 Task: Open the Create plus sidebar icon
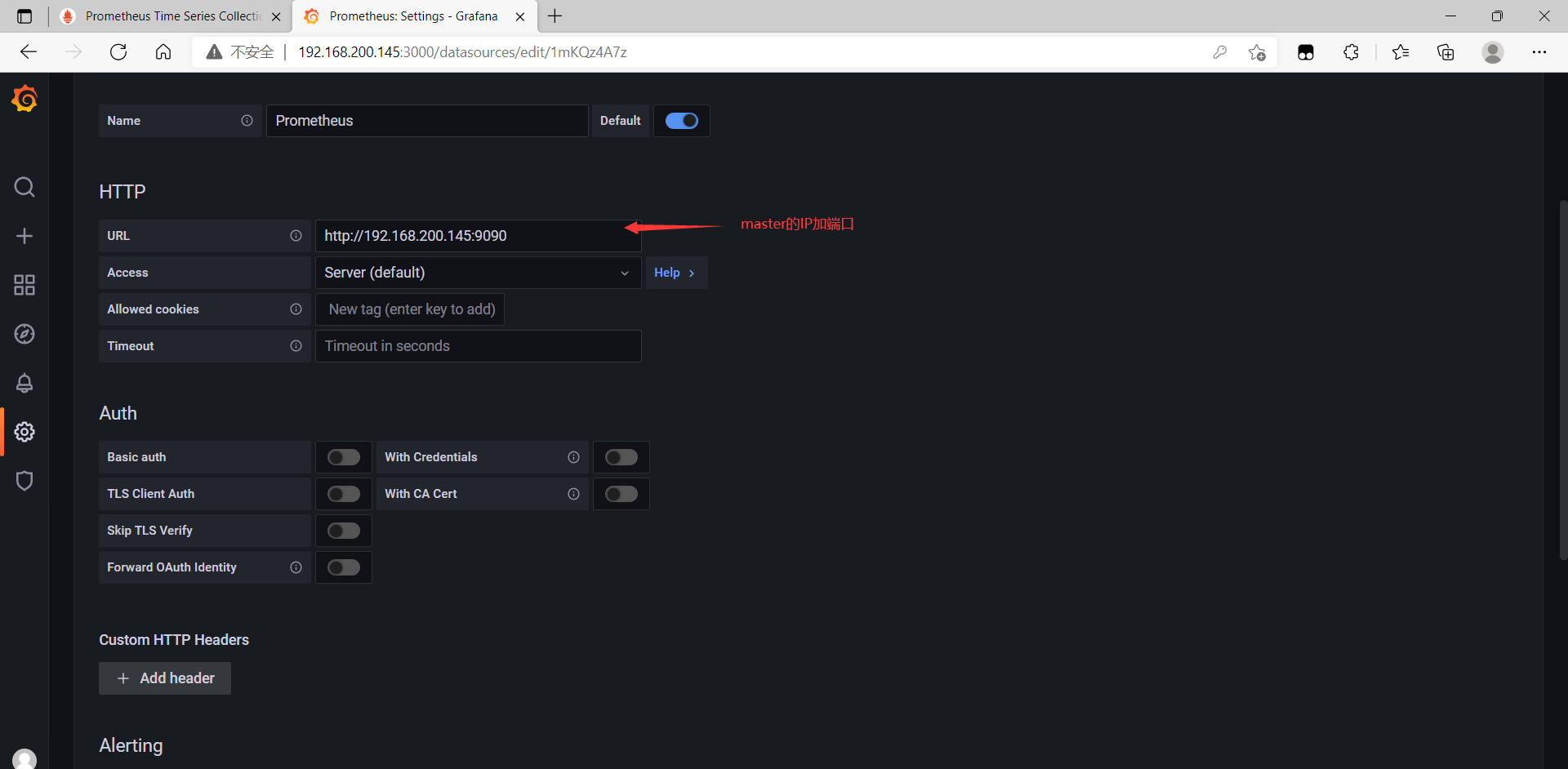pyautogui.click(x=24, y=236)
